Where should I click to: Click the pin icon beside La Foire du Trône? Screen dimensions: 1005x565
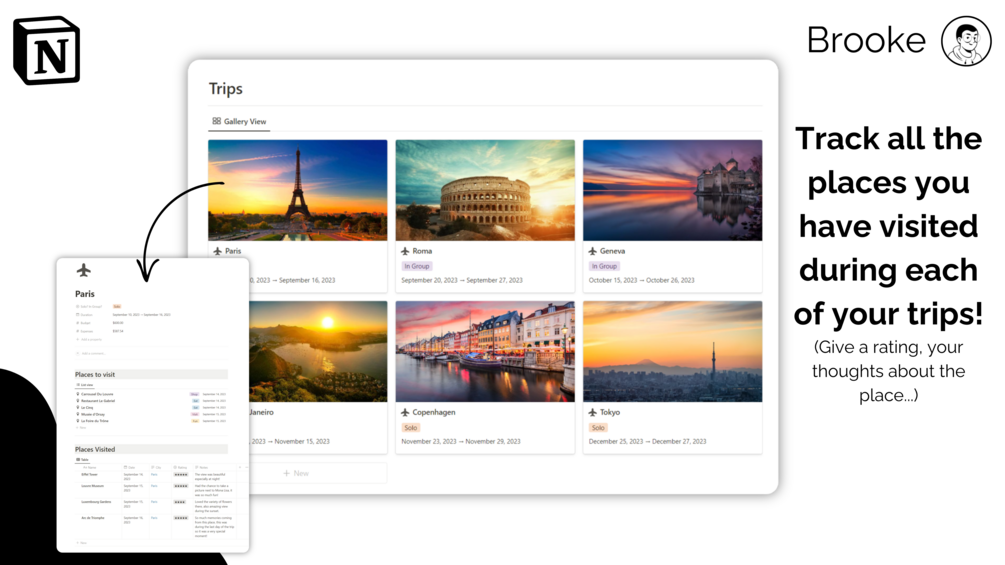(78, 421)
